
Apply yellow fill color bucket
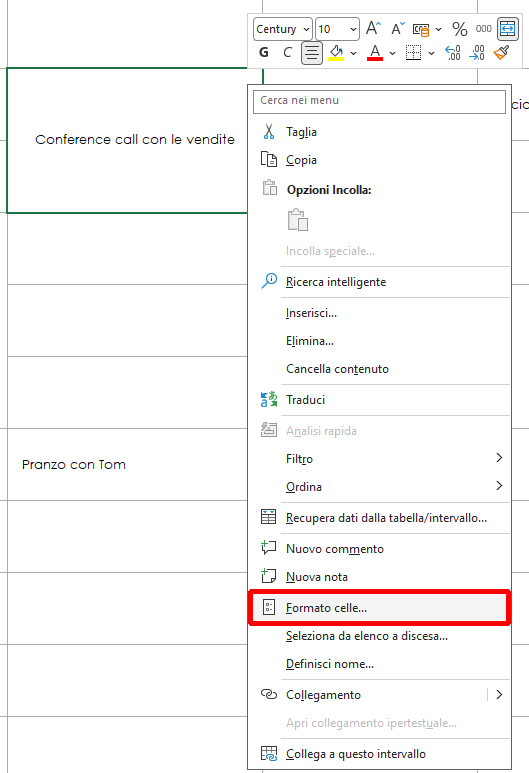(x=336, y=52)
